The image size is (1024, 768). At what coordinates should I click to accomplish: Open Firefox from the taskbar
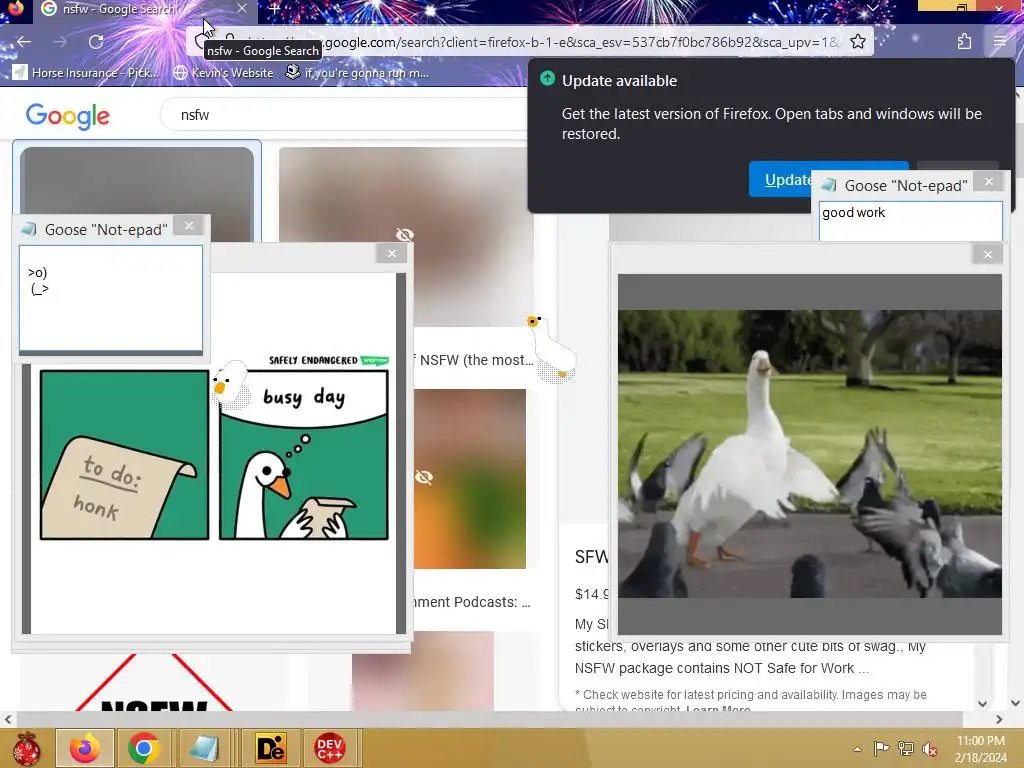pyautogui.click(x=85, y=748)
